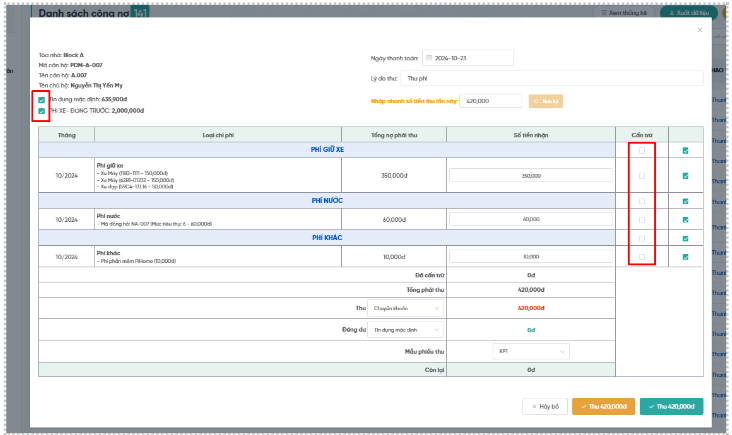The image size is (732, 435).
Task: Open the 'Đóng dư' Tín dụng mặc định dropdown
Action: tap(405, 330)
